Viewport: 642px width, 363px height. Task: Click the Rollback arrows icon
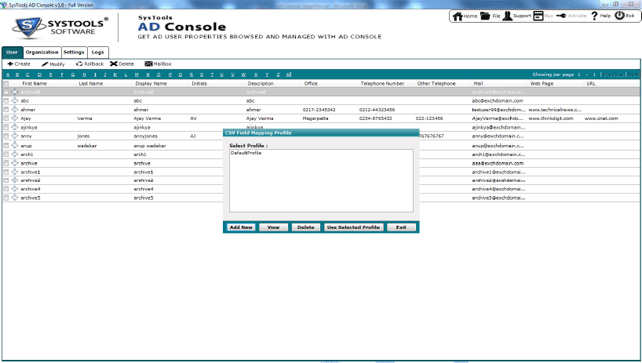point(79,64)
